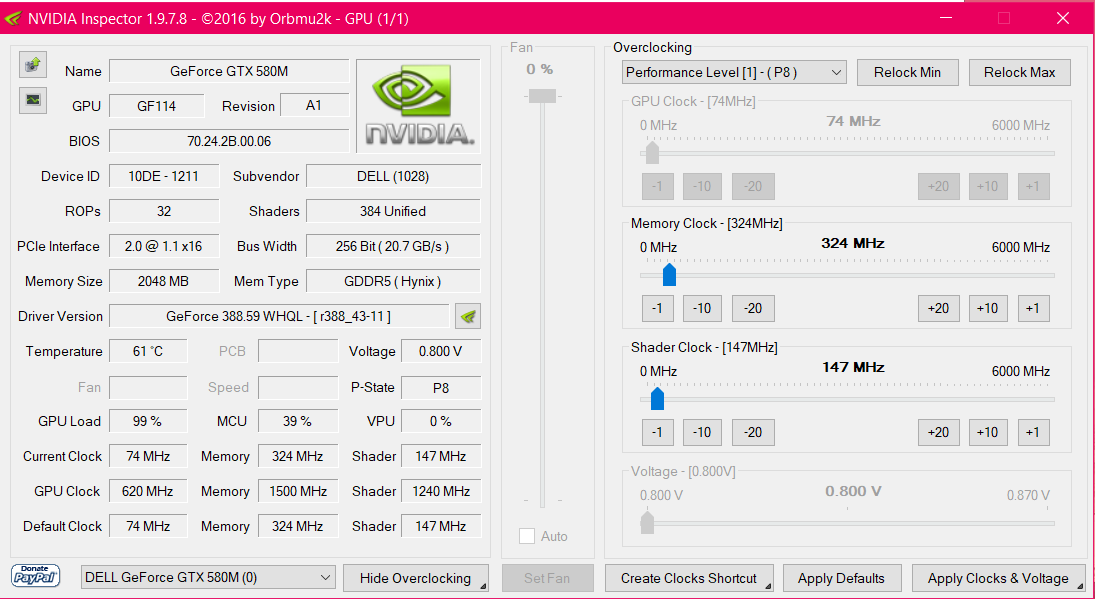Click the GPU Load value 99 %
The height and width of the screenshot is (599, 1095).
[148, 421]
